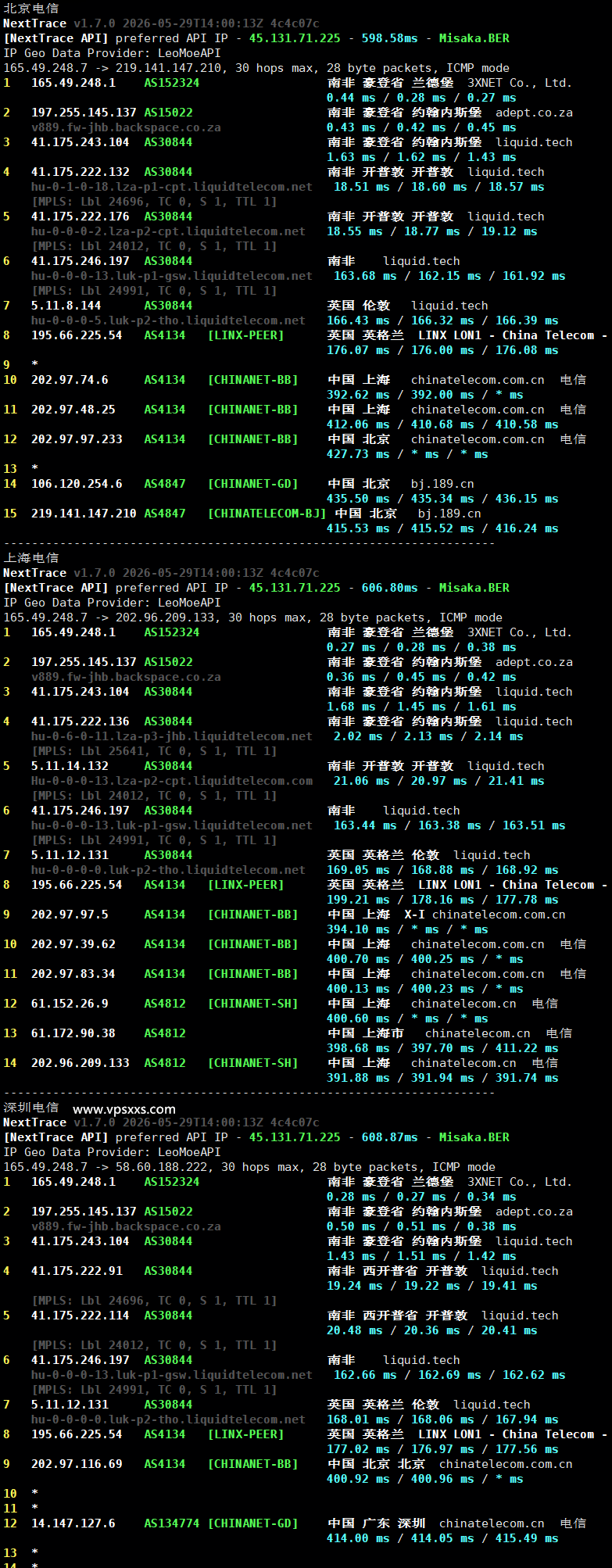The image size is (612, 1568).
Task: Click the 深圳电信 section heading
Action: click(x=31, y=1108)
